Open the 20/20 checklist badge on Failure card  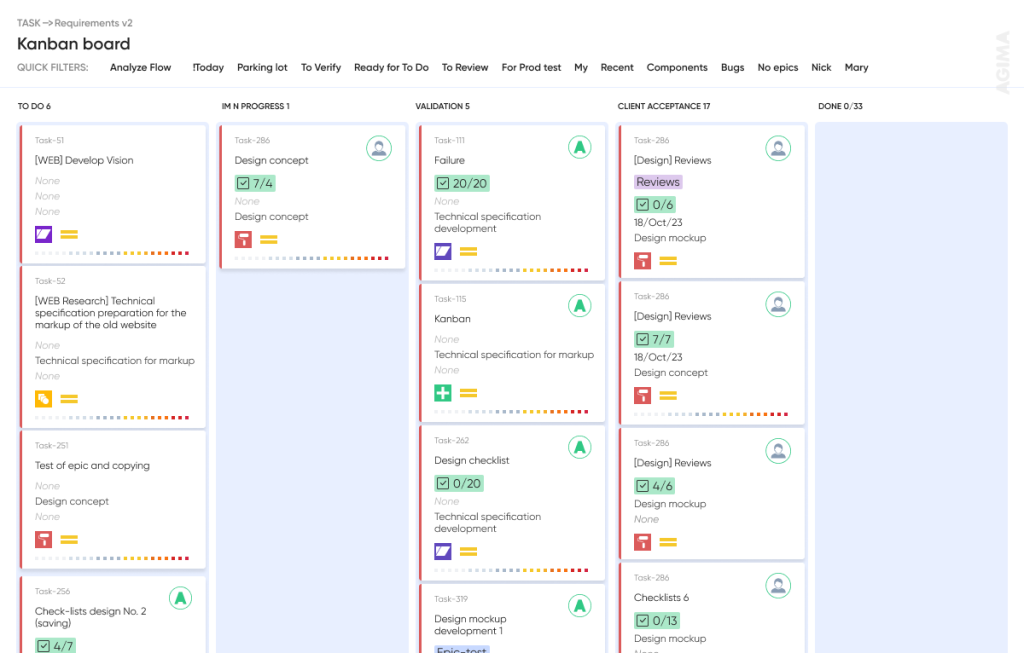pyautogui.click(x=462, y=183)
